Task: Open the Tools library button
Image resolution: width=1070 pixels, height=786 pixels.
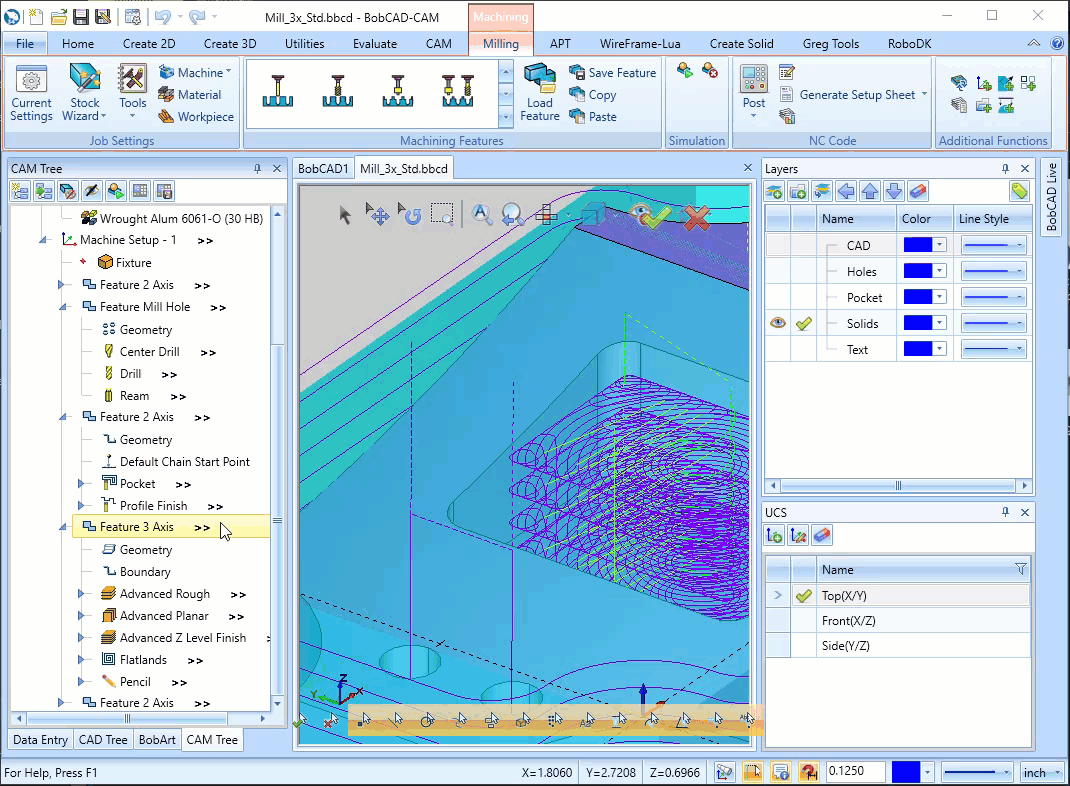Action: coord(132,91)
